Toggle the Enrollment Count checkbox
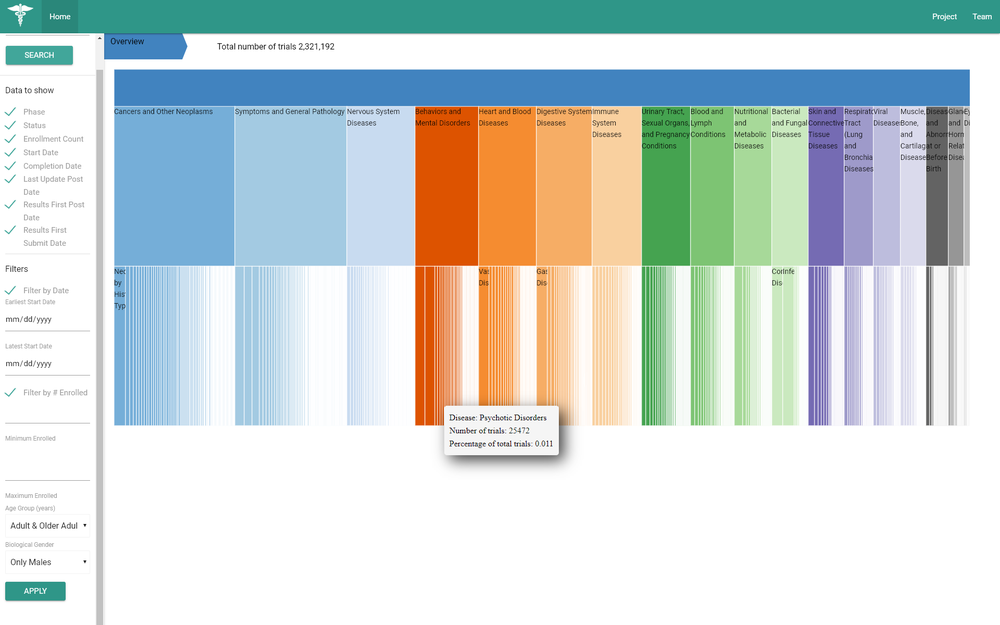Image resolution: width=1000 pixels, height=625 pixels. tap(11, 139)
